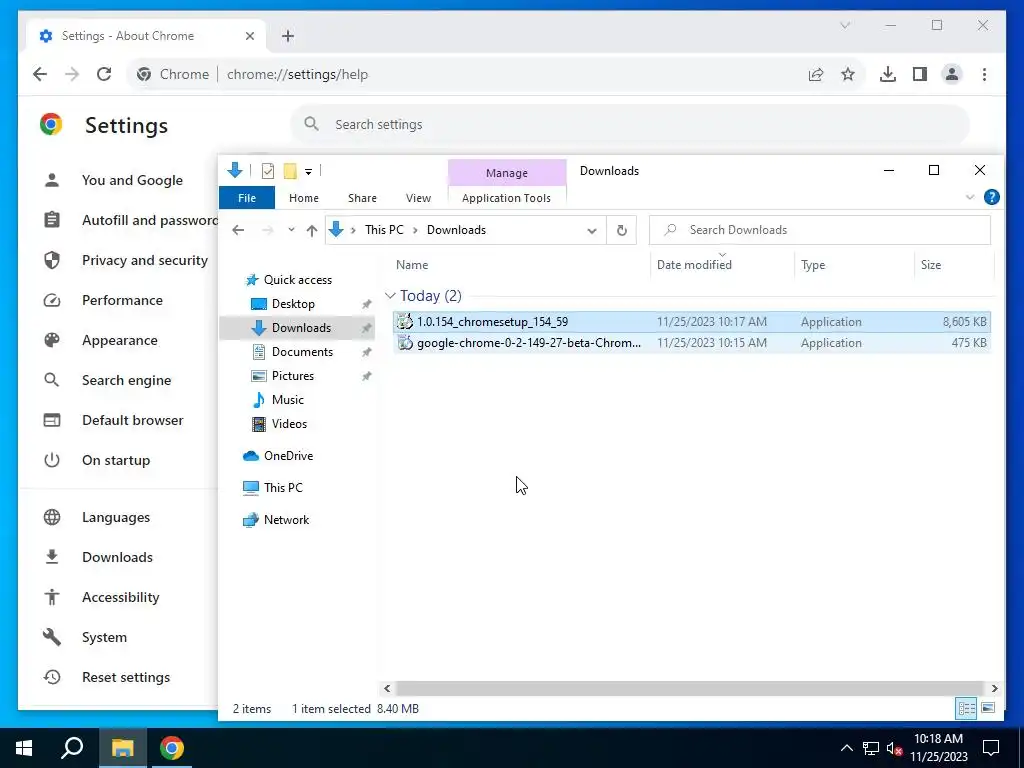Open a new Chrome tab

288,36
